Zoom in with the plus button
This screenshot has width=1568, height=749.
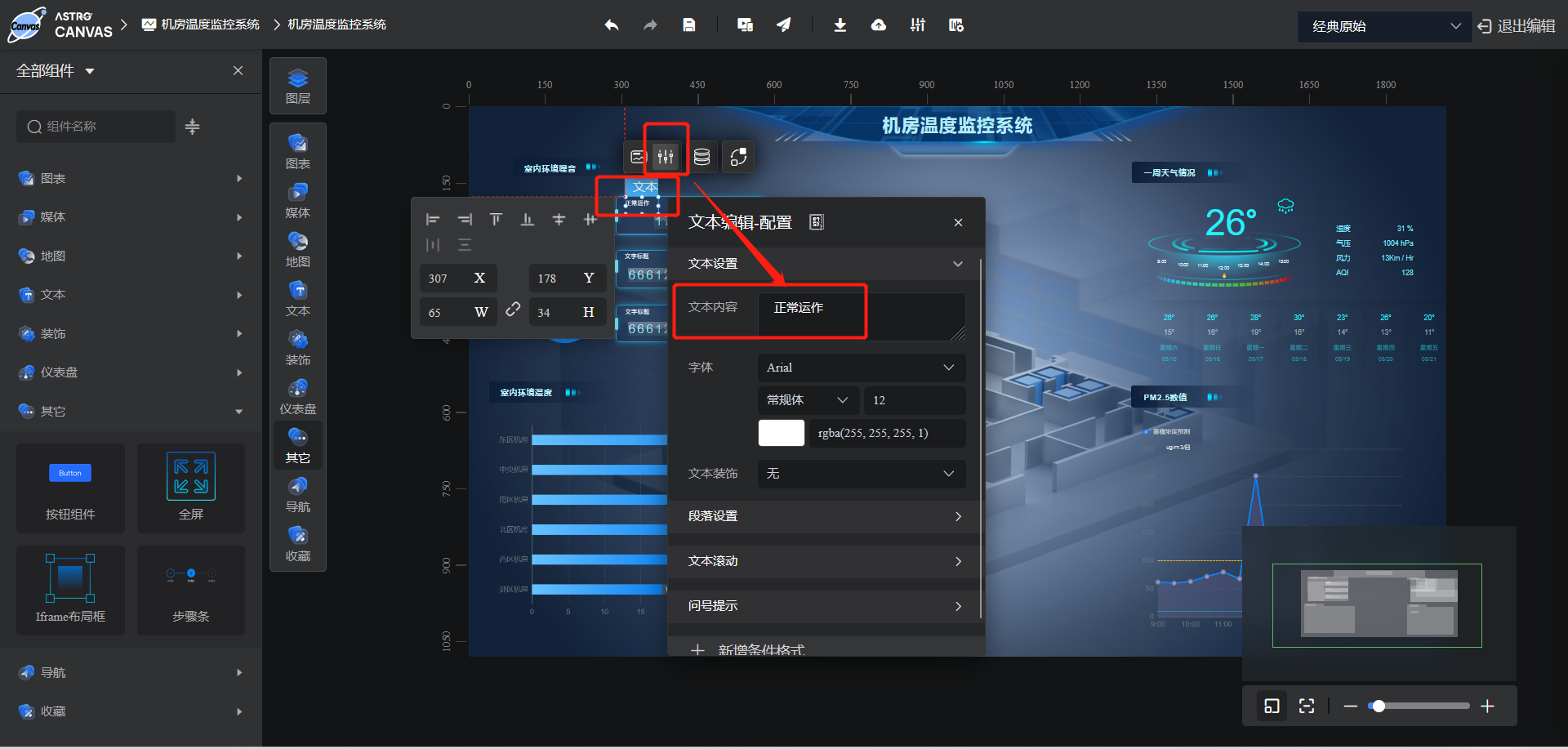[x=1488, y=706]
